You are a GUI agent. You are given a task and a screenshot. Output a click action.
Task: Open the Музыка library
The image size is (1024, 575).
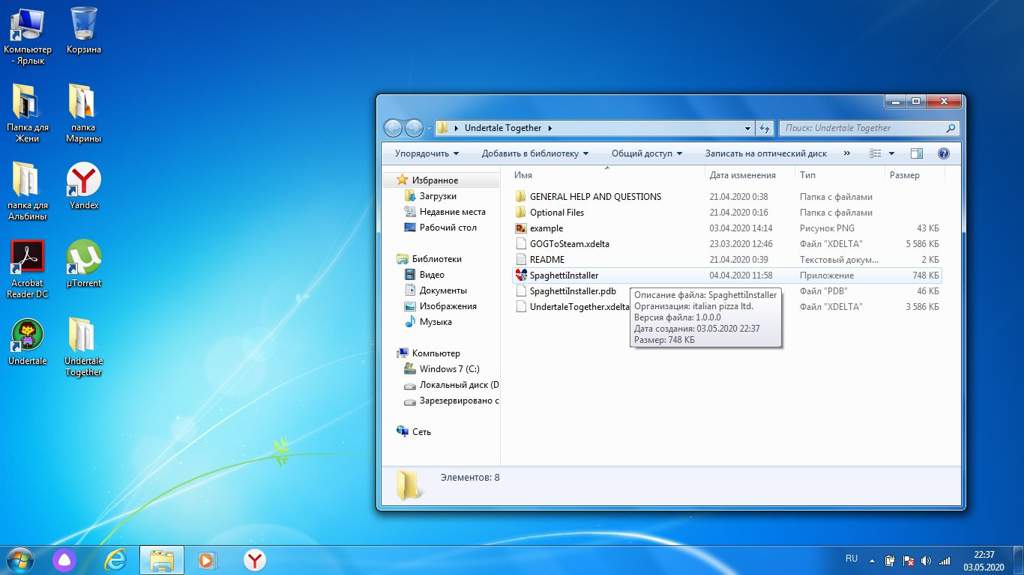pos(435,321)
